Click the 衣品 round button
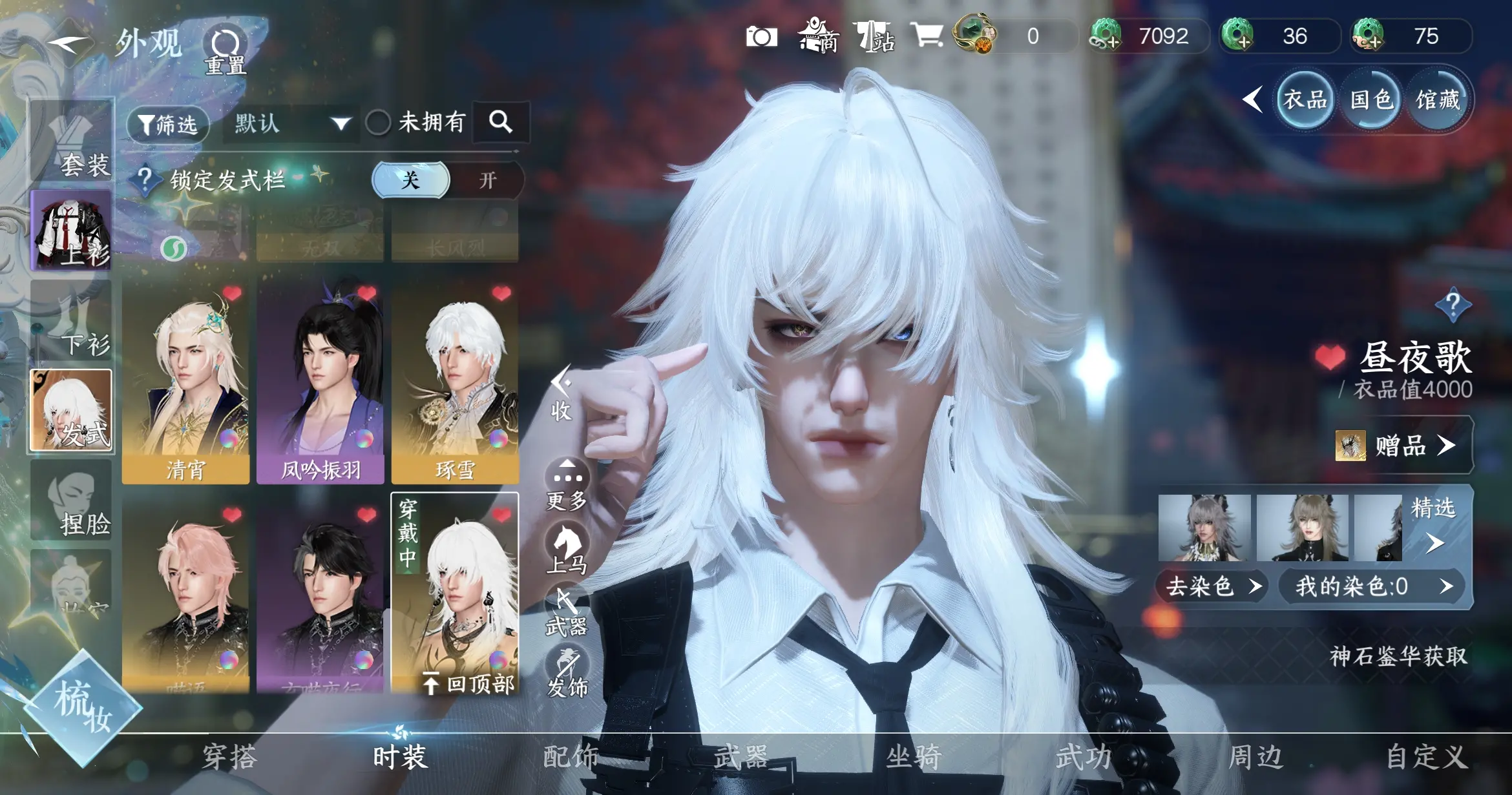 coord(1305,100)
